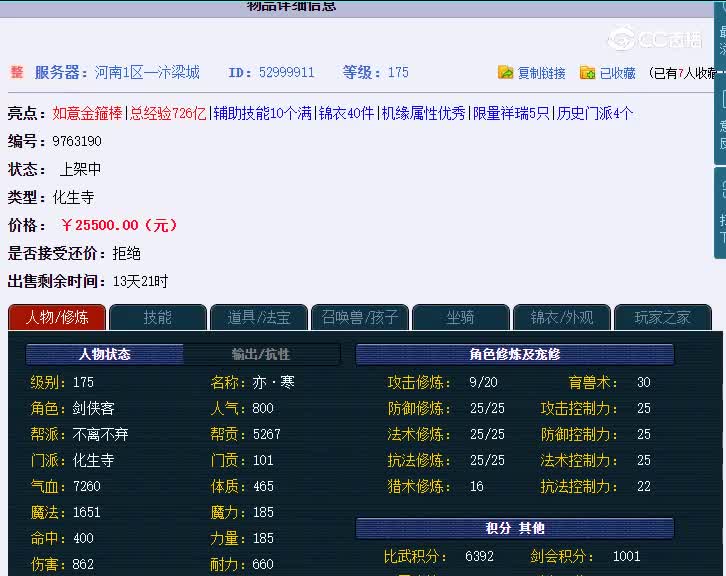Click the 角色修炼及宠修 section header
The height and width of the screenshot is (576, 726).
tap(514, 354)
